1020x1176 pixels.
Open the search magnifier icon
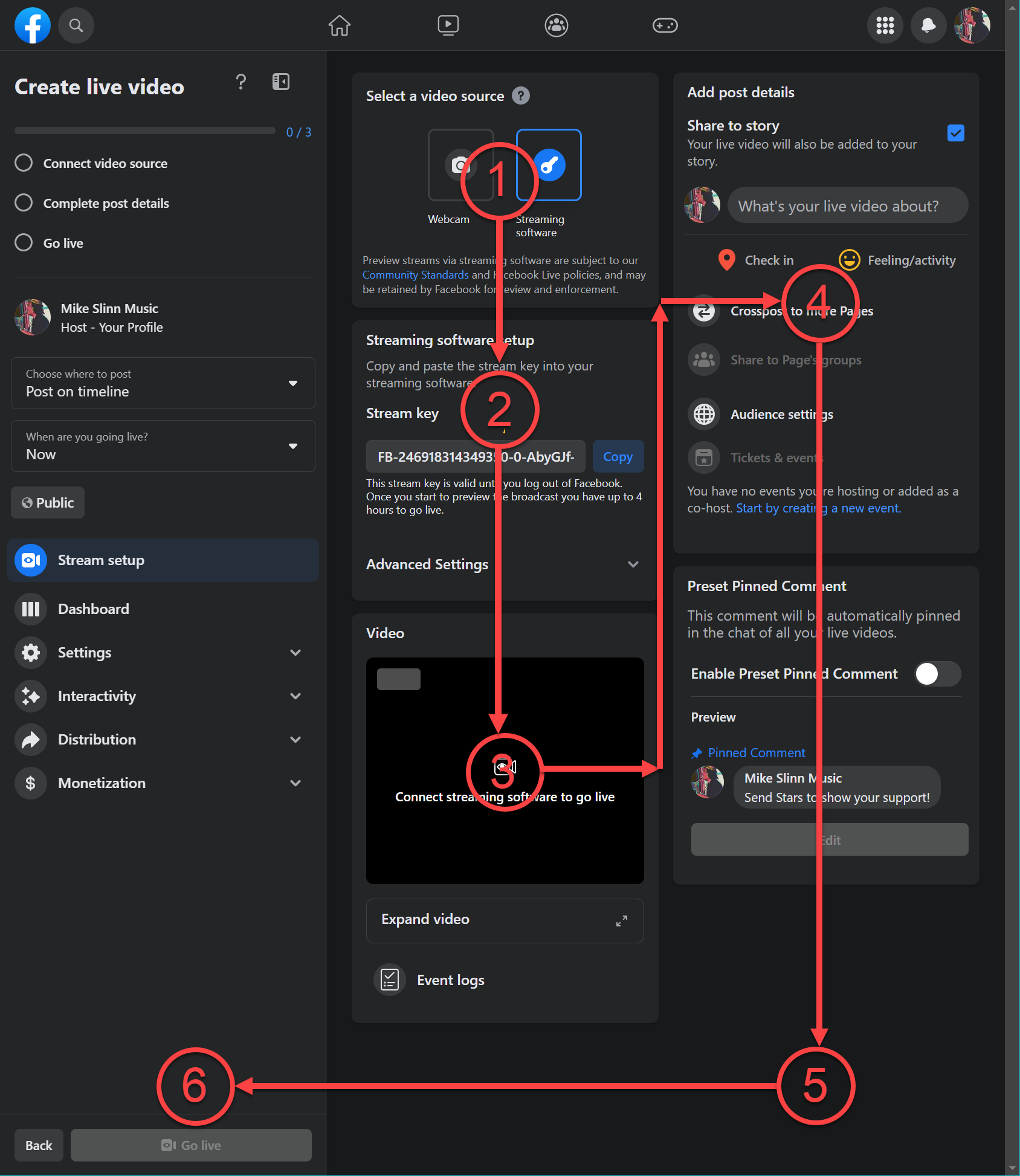(76, 25)
